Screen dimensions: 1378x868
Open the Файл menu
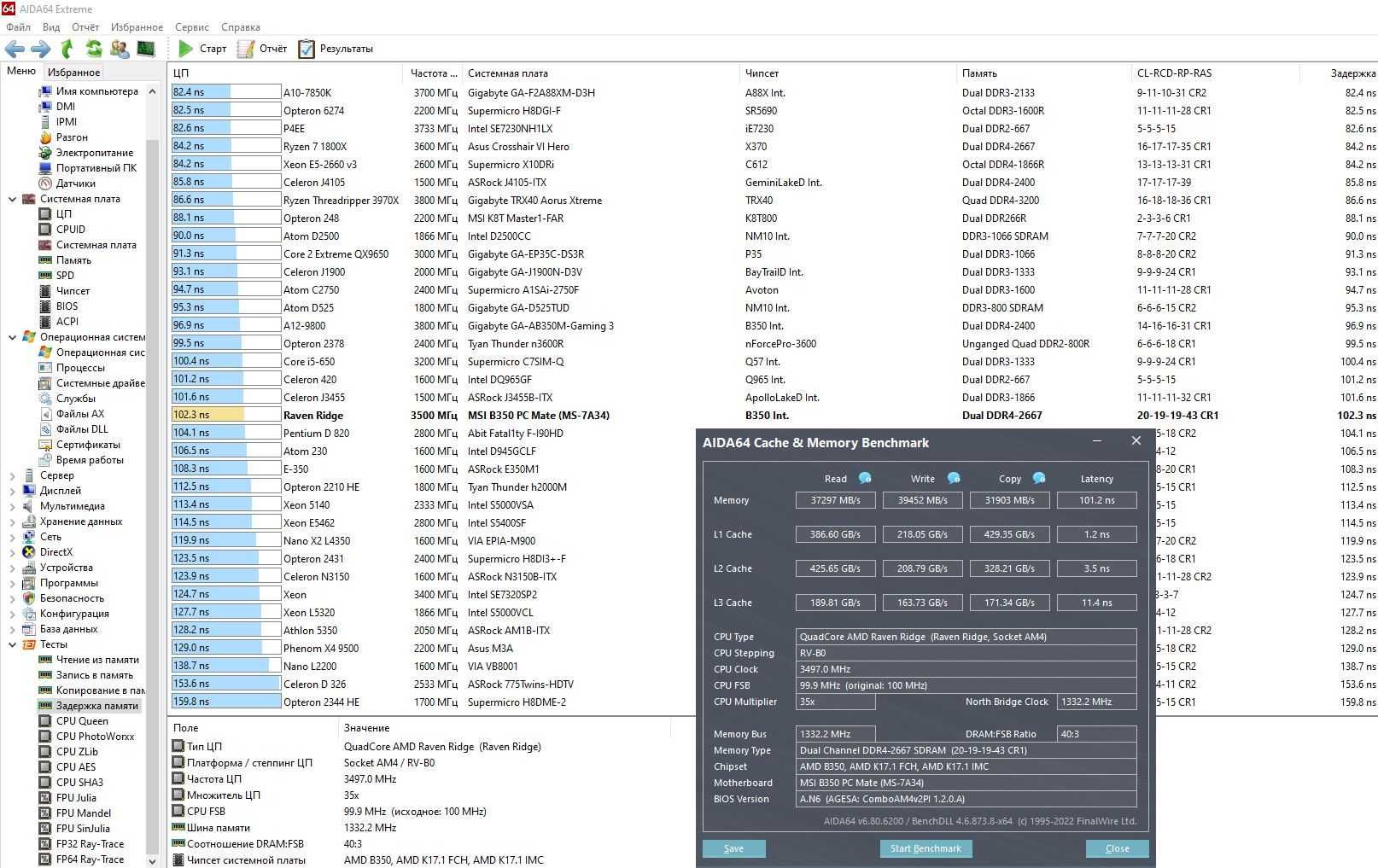[18, 27]
